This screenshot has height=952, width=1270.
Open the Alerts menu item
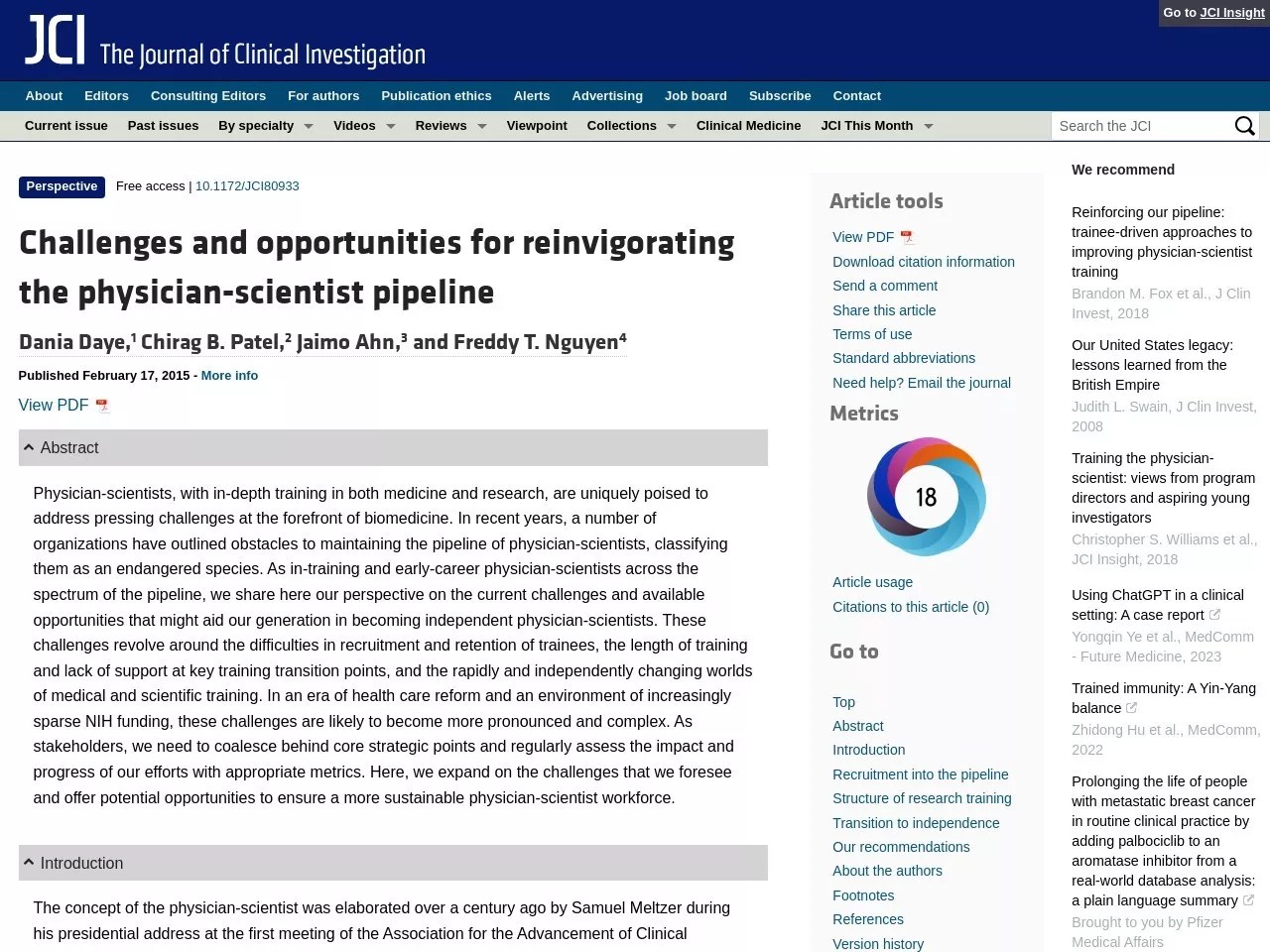pyautogui.click(x=532, y=96)
